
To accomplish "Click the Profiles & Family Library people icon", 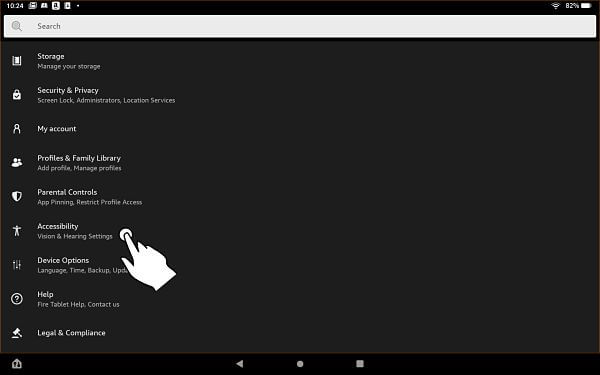I will pyautogui.click(x=17, y=163).
